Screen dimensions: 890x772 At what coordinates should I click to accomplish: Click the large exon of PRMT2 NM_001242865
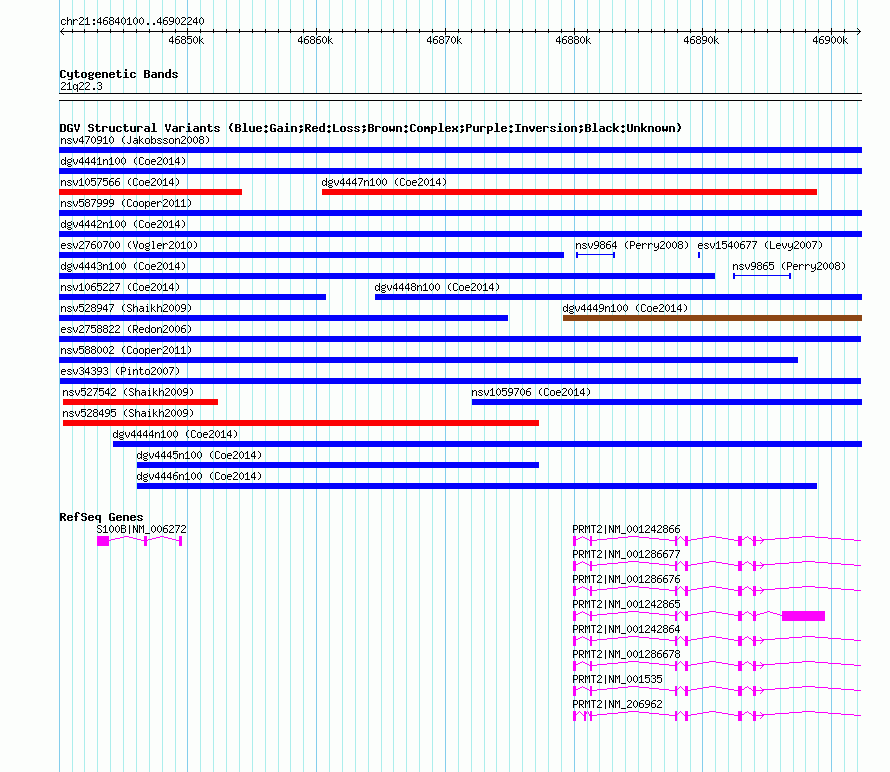click(803, 616)
